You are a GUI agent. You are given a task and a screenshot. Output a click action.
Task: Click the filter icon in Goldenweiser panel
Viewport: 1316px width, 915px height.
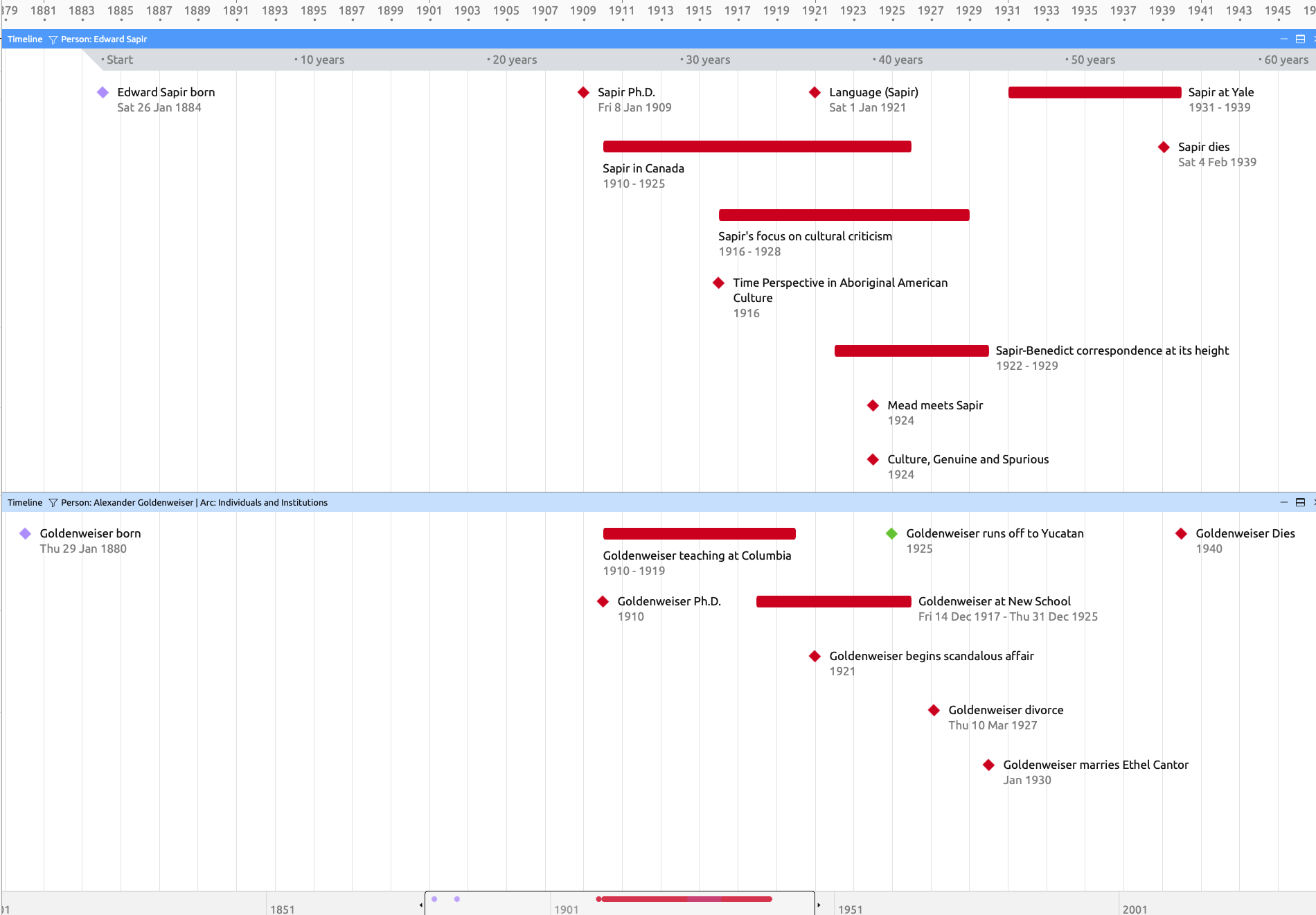(x=53, y=503)
